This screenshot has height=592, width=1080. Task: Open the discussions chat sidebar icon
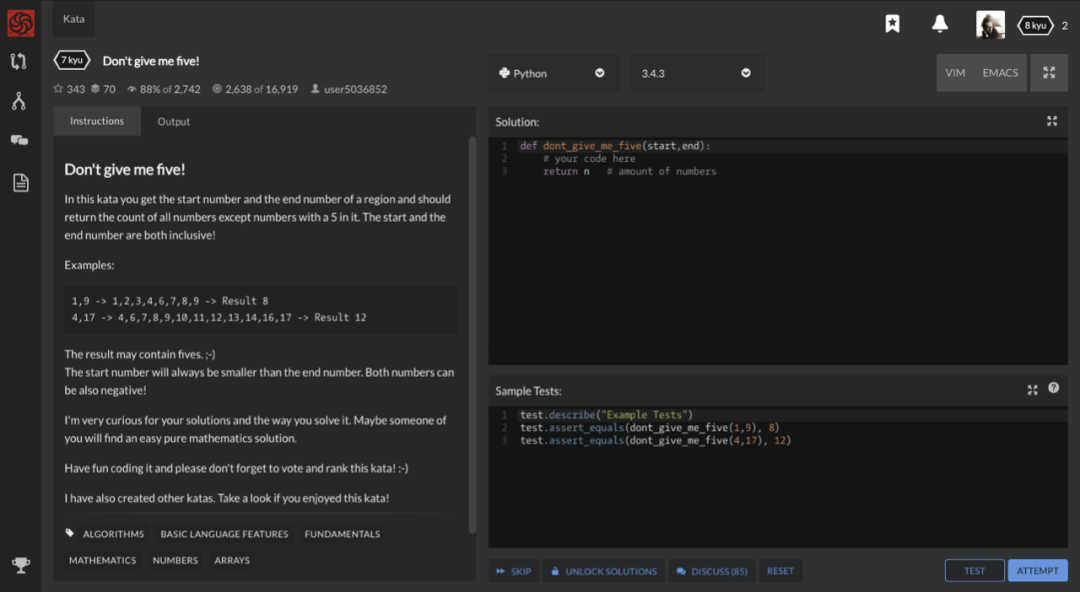point(19,141)
